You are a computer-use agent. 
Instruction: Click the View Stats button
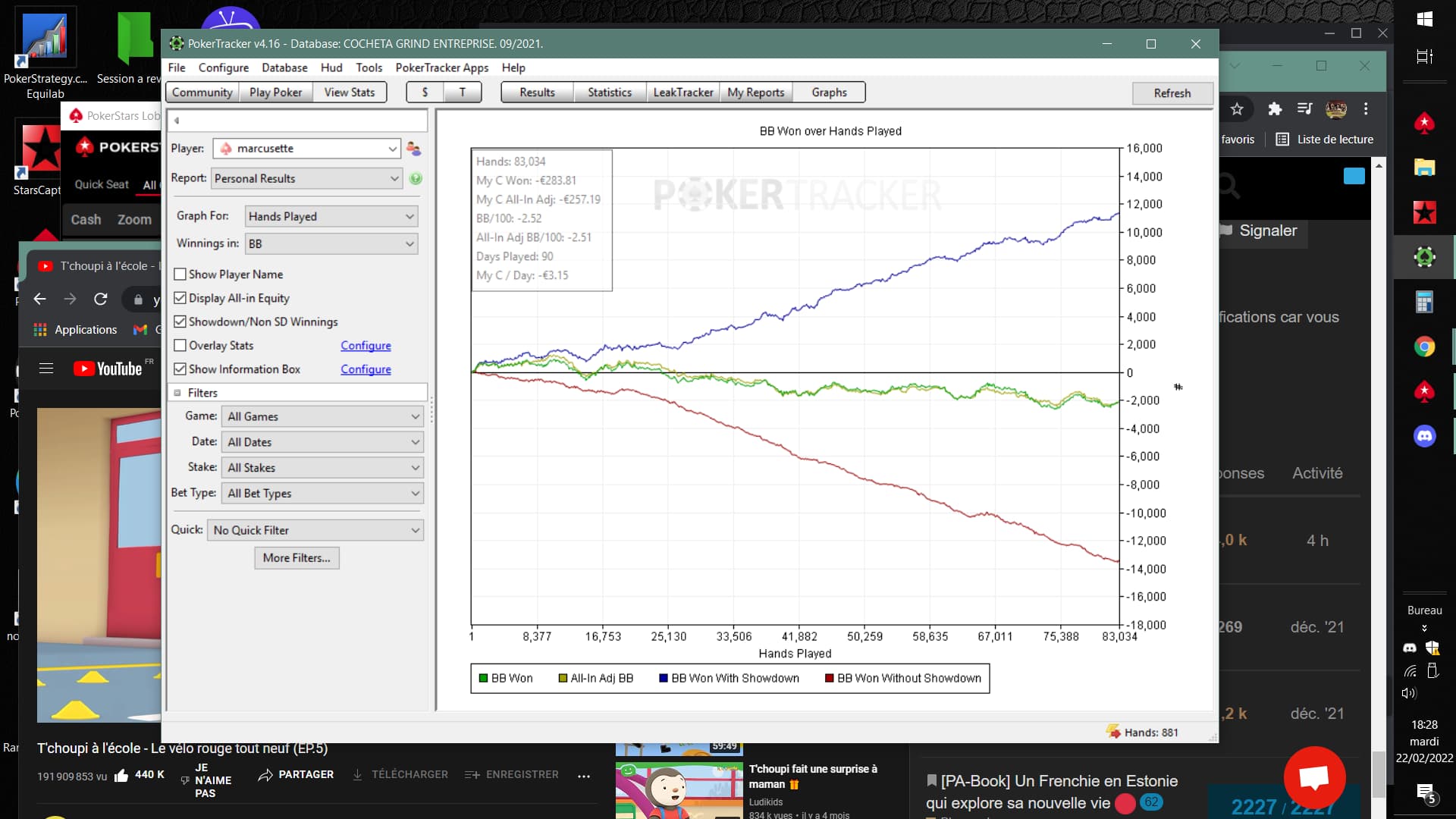[350, 93]
